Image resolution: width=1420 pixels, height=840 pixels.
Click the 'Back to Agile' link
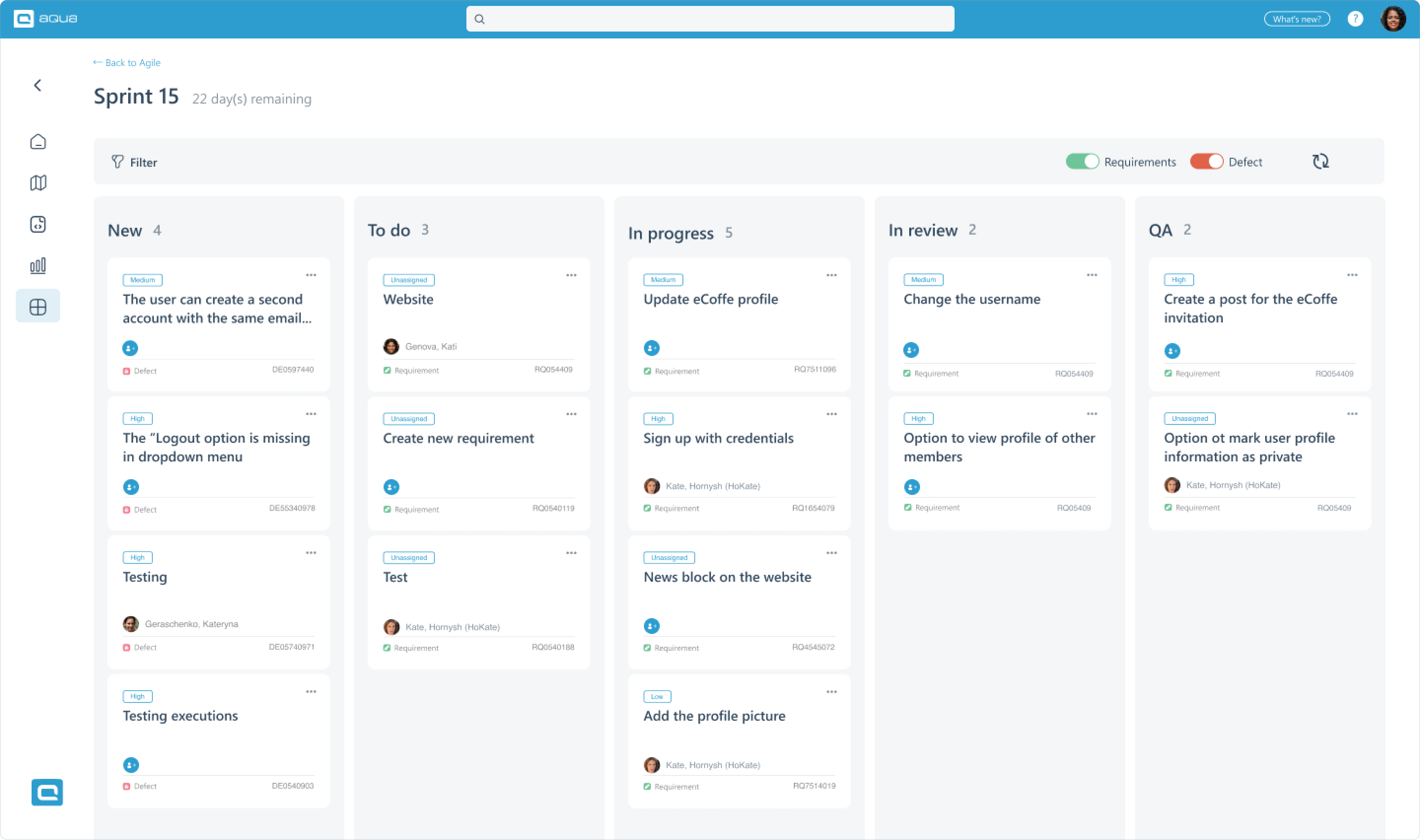[127, 62]
